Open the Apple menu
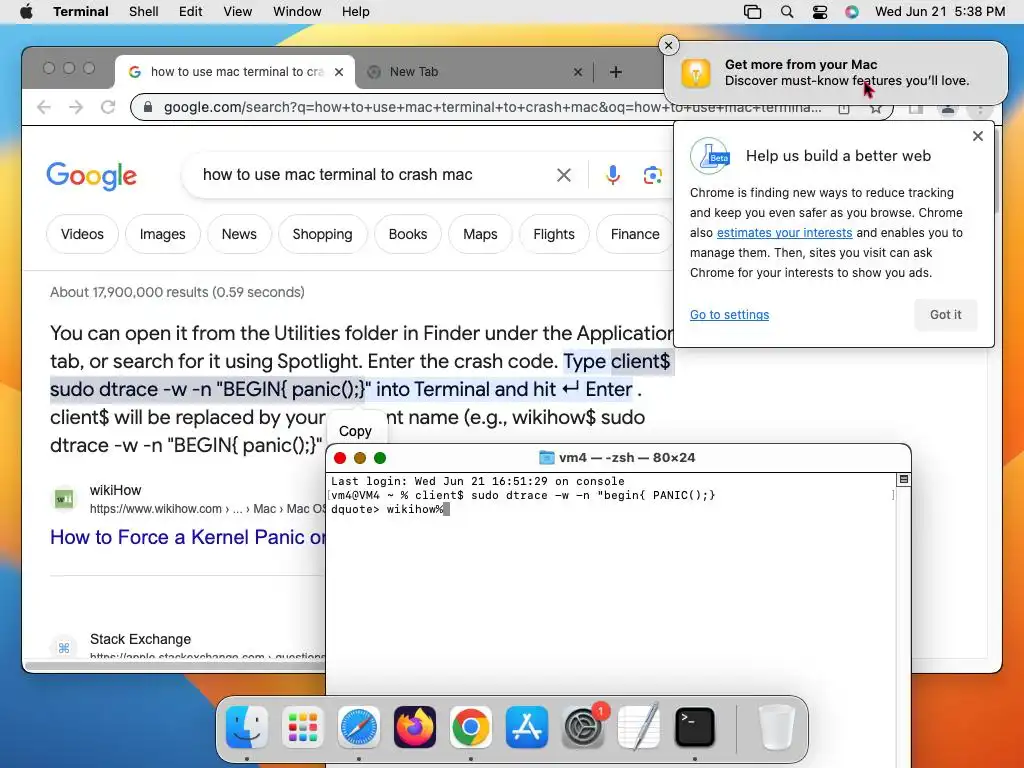The height and width of the screenshot is (768, 1024). [26, 12]
